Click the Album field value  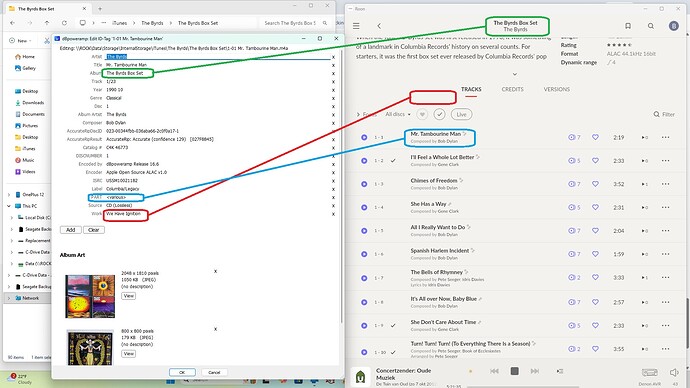click(125, 73)
